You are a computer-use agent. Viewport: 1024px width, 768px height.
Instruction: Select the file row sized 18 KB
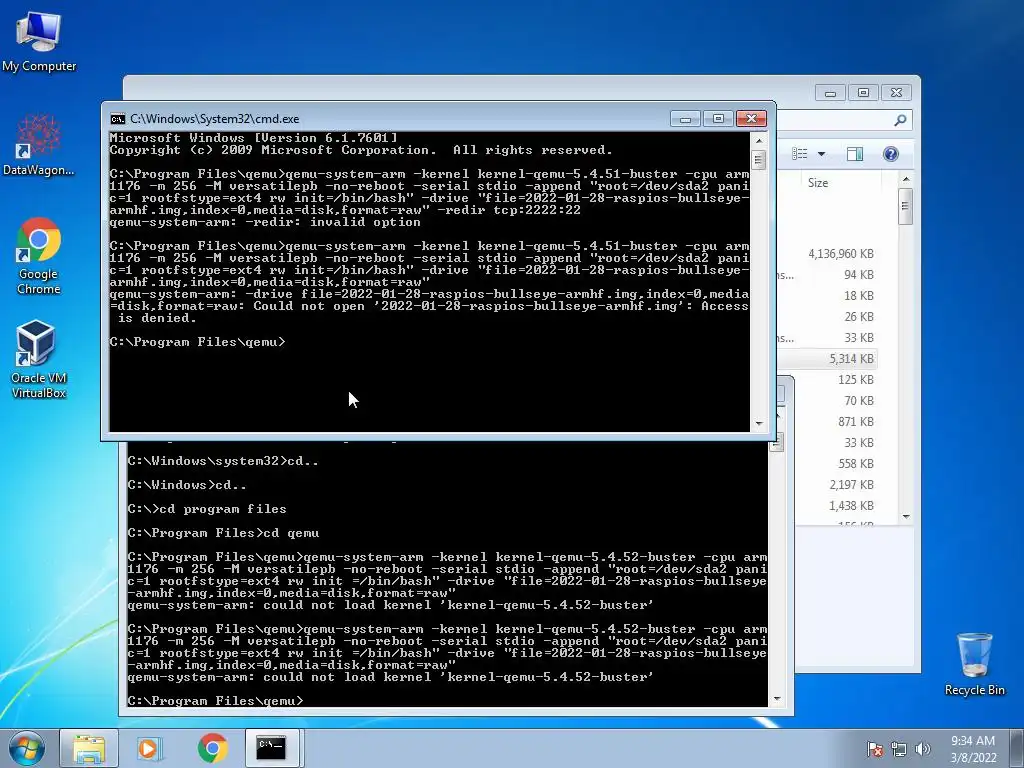point(828,295)
